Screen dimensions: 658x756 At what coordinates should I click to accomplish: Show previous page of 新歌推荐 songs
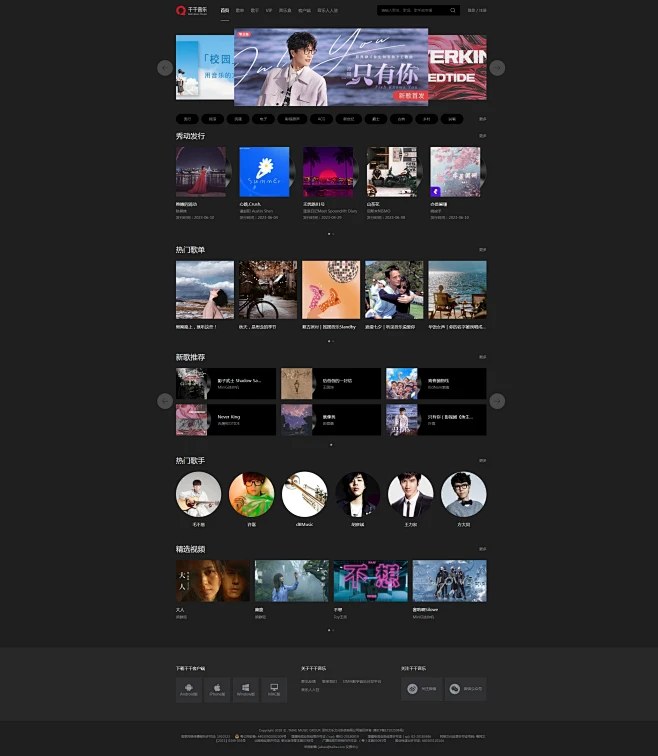click(165, 401)
